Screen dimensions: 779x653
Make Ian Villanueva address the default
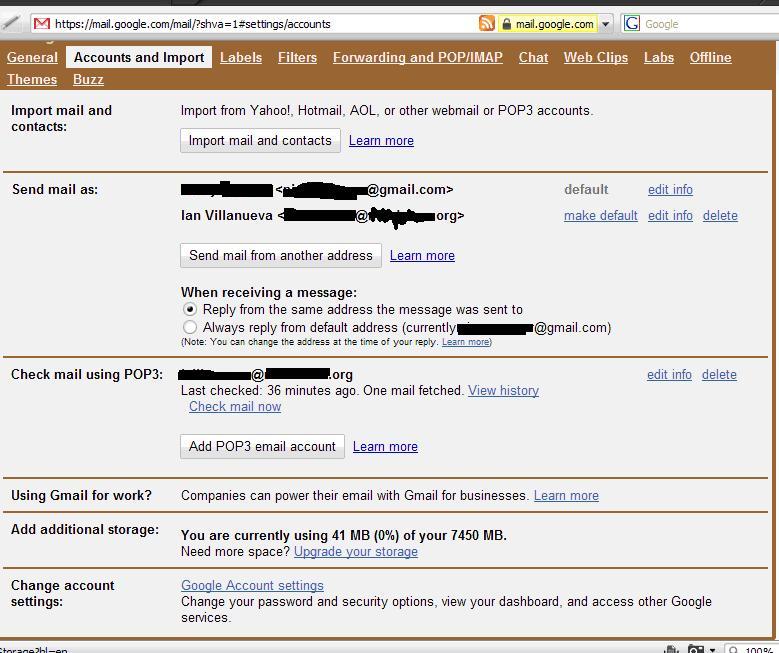click(x=601, y=215)
